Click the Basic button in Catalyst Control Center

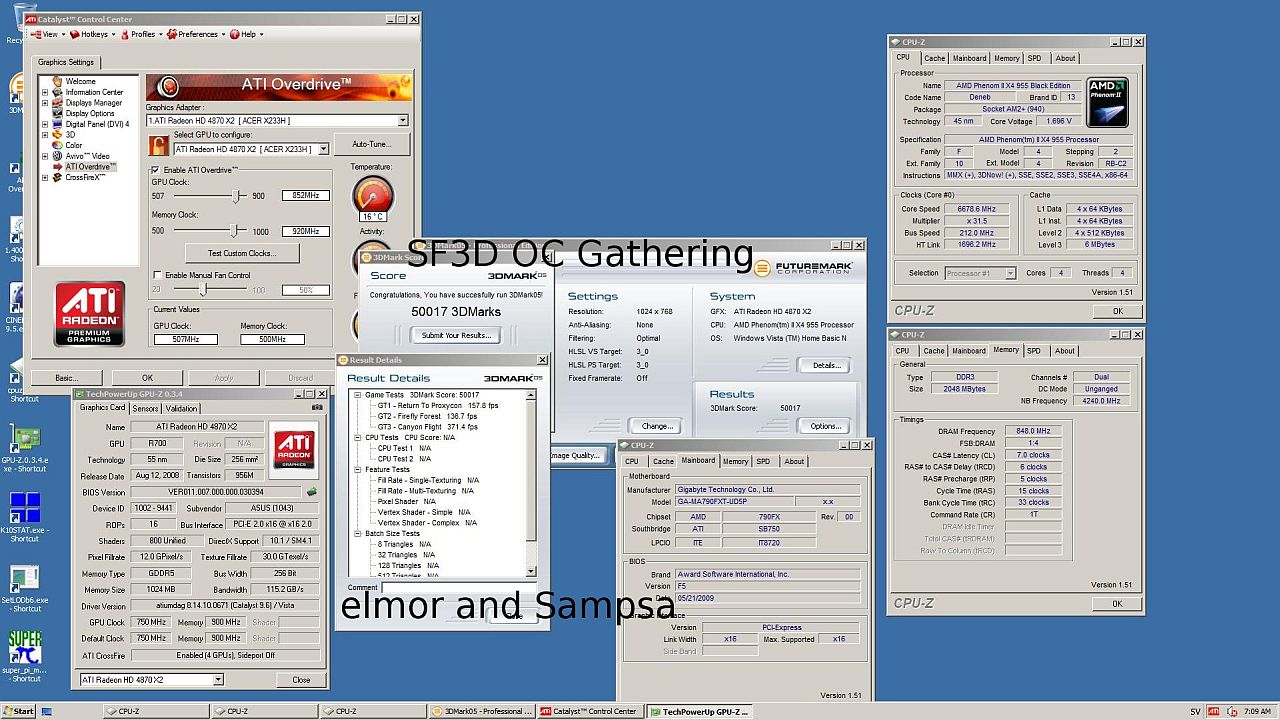point(66,378)
